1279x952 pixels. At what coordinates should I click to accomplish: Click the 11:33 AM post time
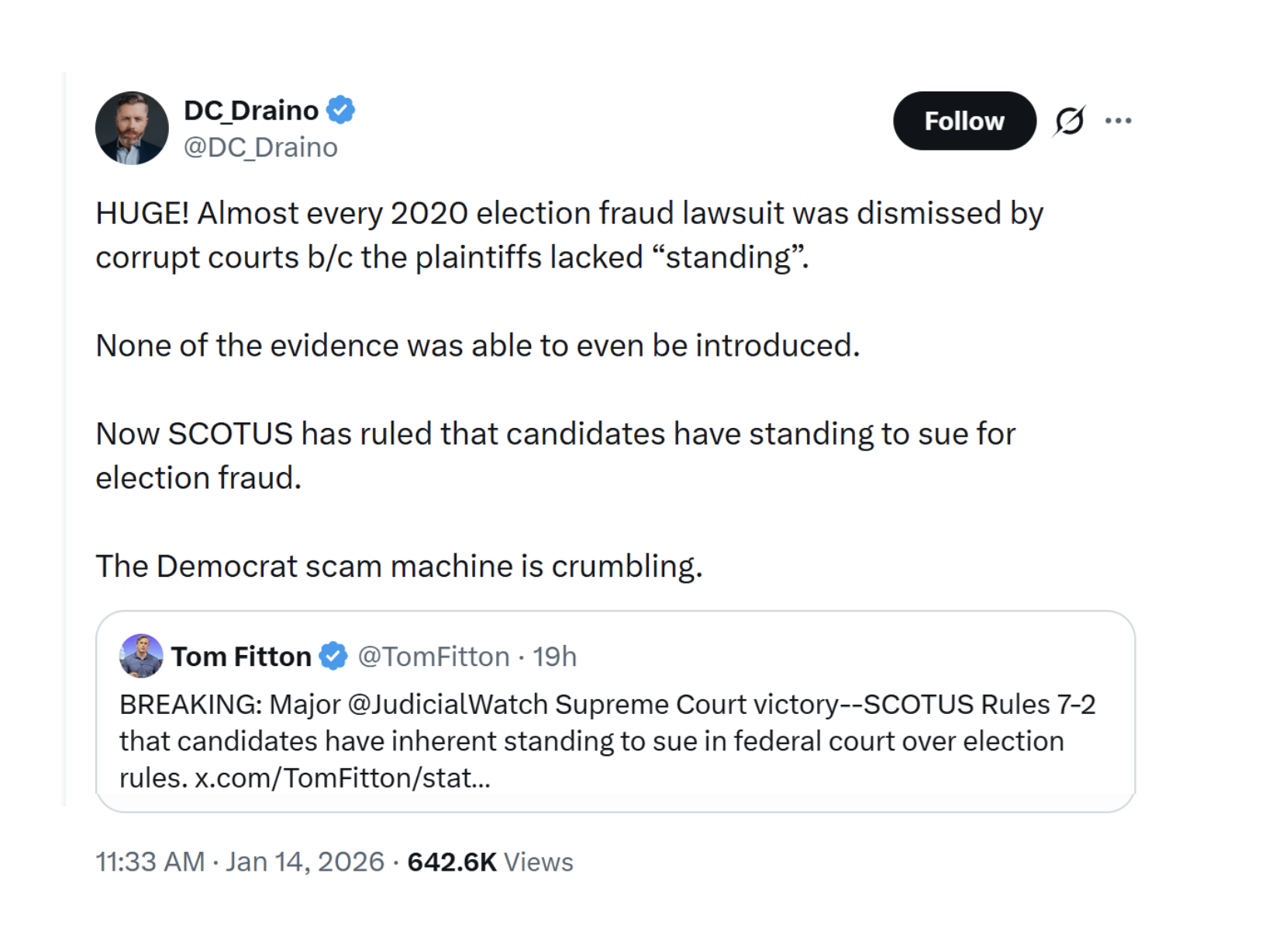[150, 861]
